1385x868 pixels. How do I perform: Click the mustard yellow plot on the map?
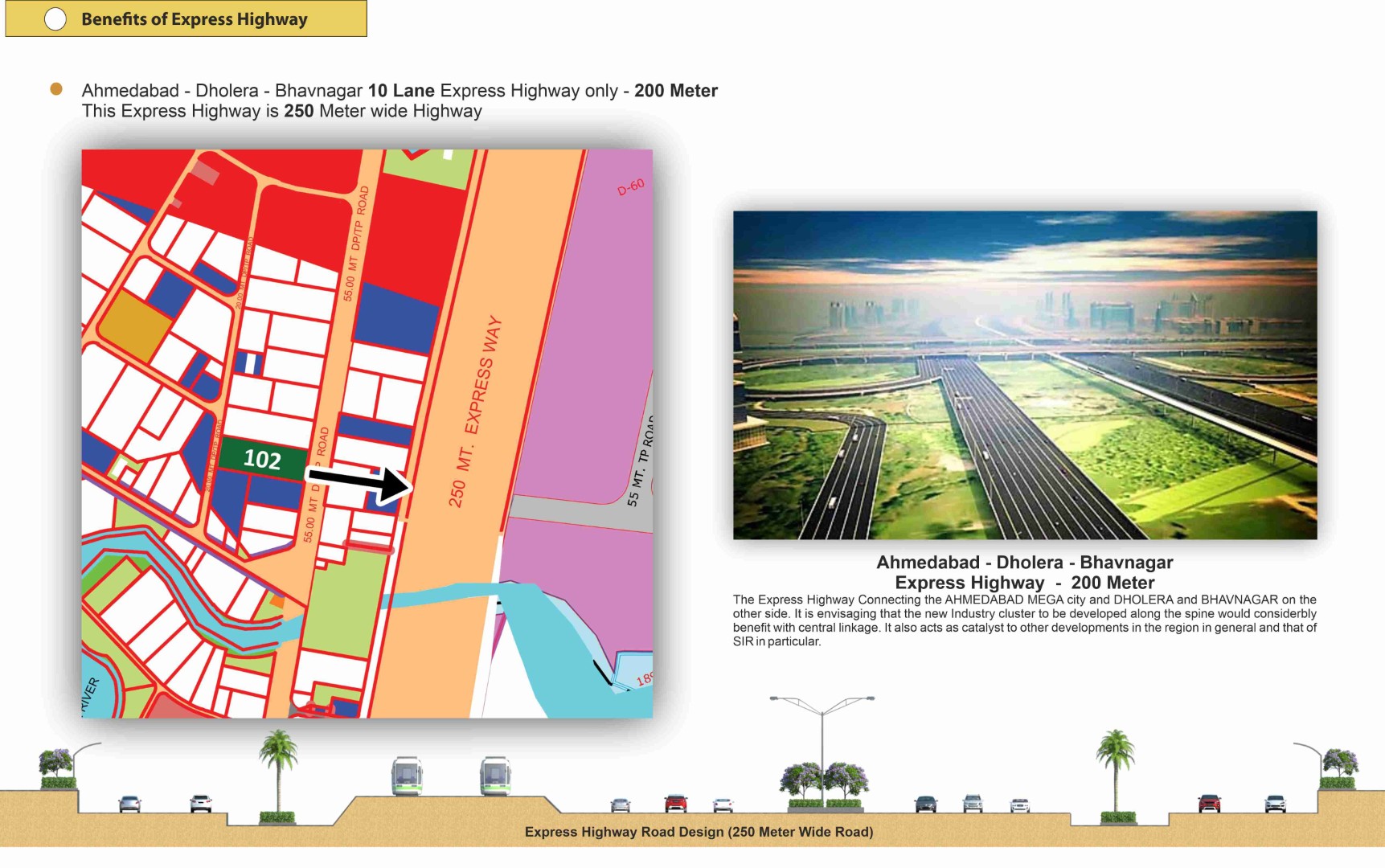134,325
